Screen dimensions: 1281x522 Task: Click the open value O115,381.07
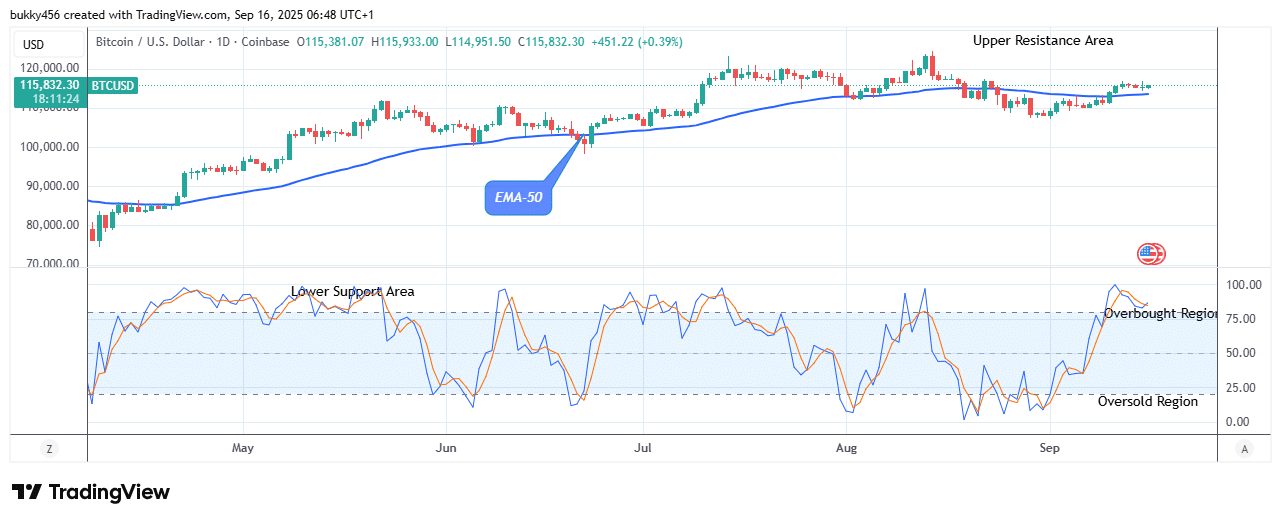pos(331,42)
